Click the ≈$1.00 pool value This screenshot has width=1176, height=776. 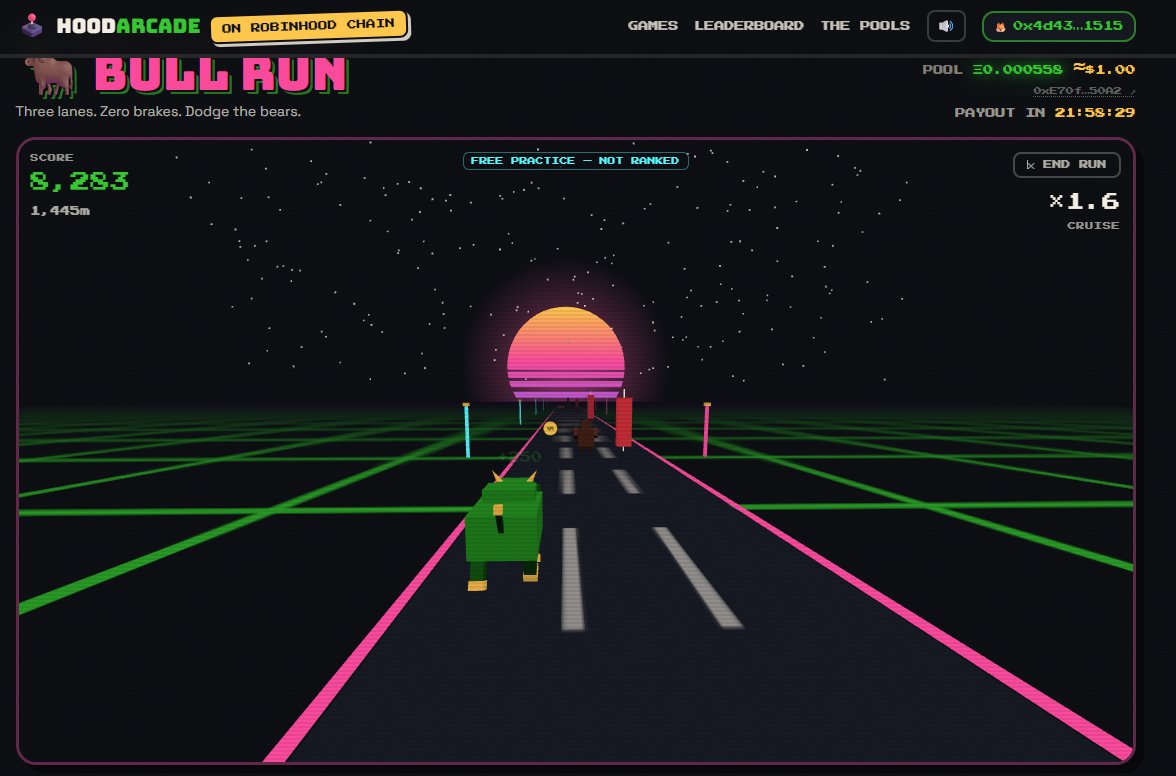[x=1104, y=69]
